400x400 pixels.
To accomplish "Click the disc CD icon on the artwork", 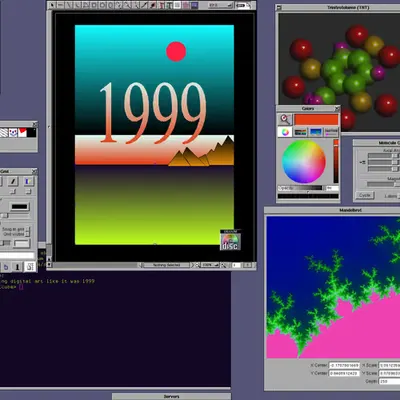I will [230, 240].
